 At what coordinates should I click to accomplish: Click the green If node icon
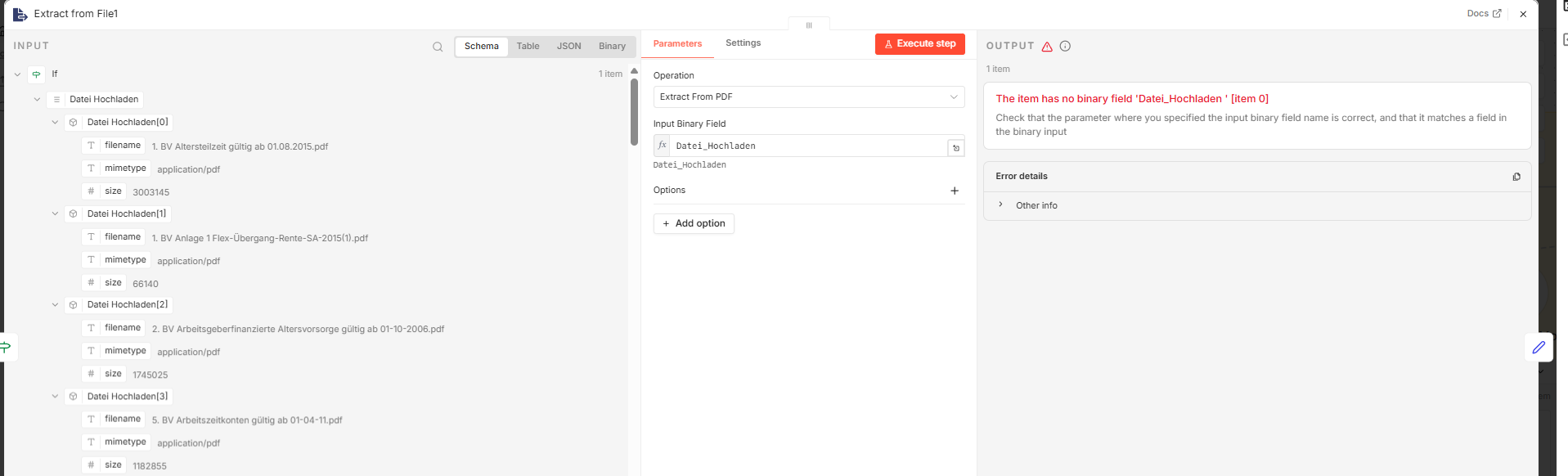pos(36,74)
